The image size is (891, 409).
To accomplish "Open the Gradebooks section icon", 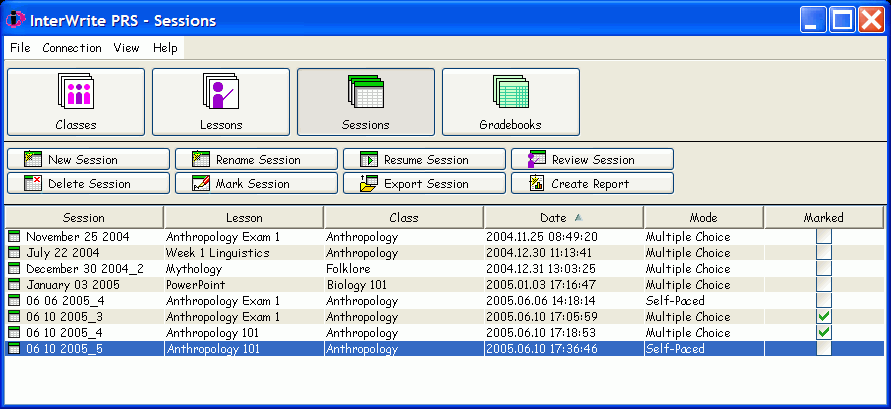I will (x=511, y=91).
